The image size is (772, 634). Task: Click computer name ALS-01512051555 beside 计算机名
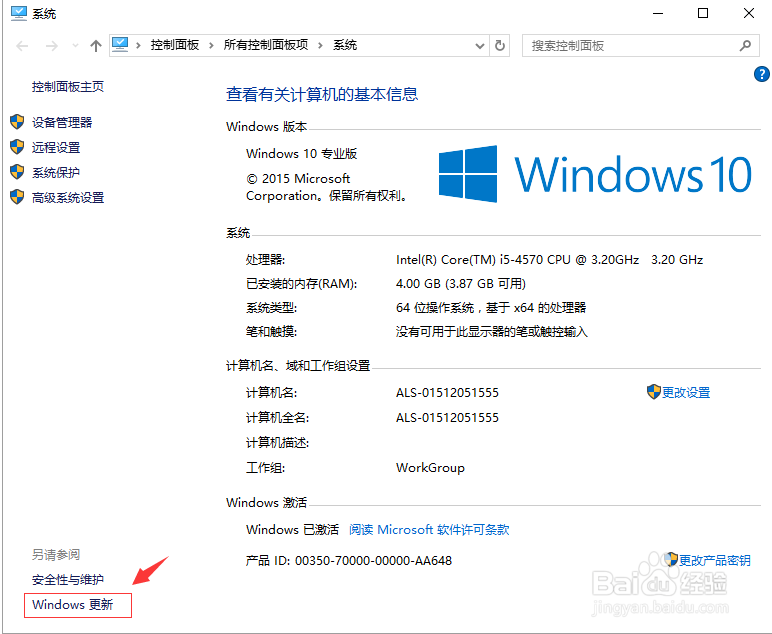click(x=448, y=393)
